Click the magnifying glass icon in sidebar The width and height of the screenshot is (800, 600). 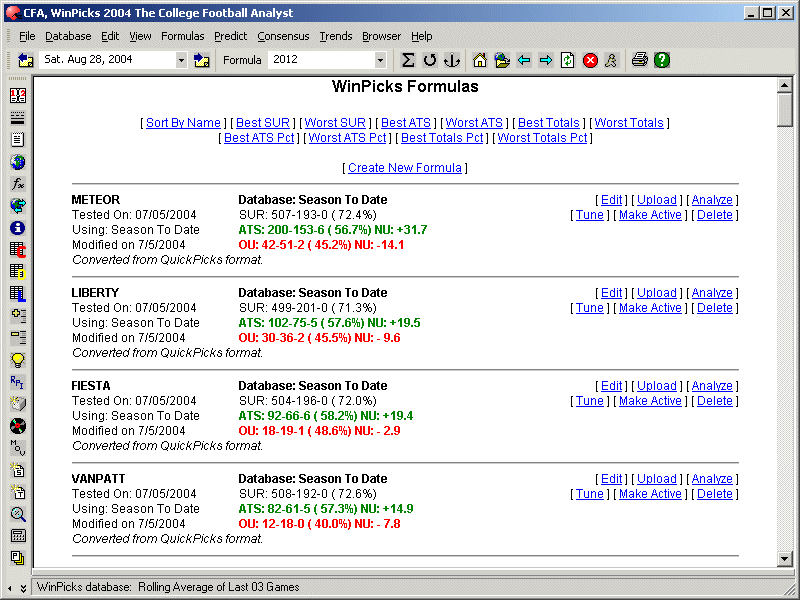pos(18,514)
